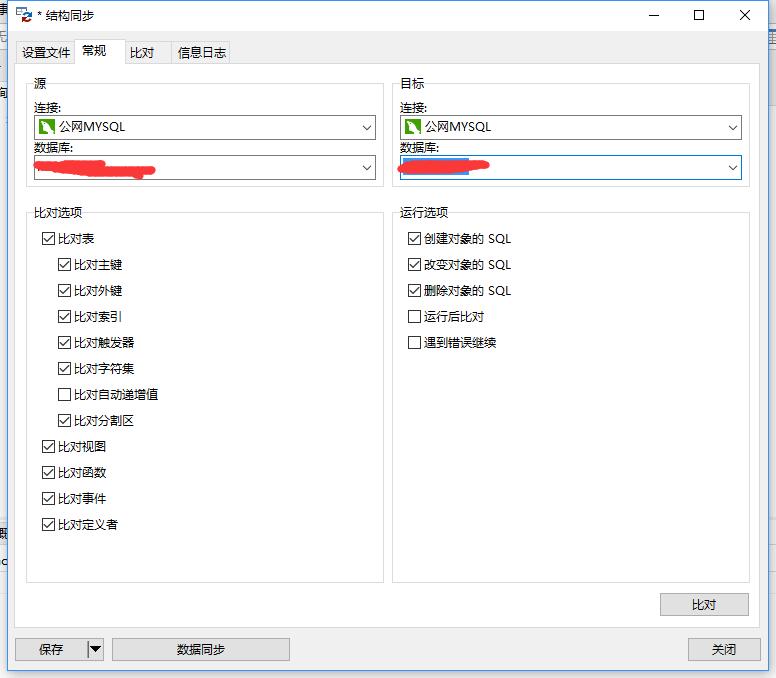This screenshot has height=678, width=776.
Task: Enable 比对自动递增值 option
Action: pos(65,395)
